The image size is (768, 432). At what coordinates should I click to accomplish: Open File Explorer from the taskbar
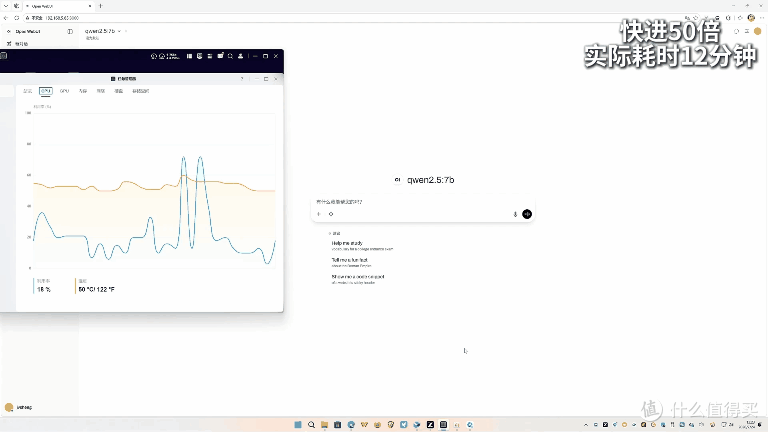(324, 425)
